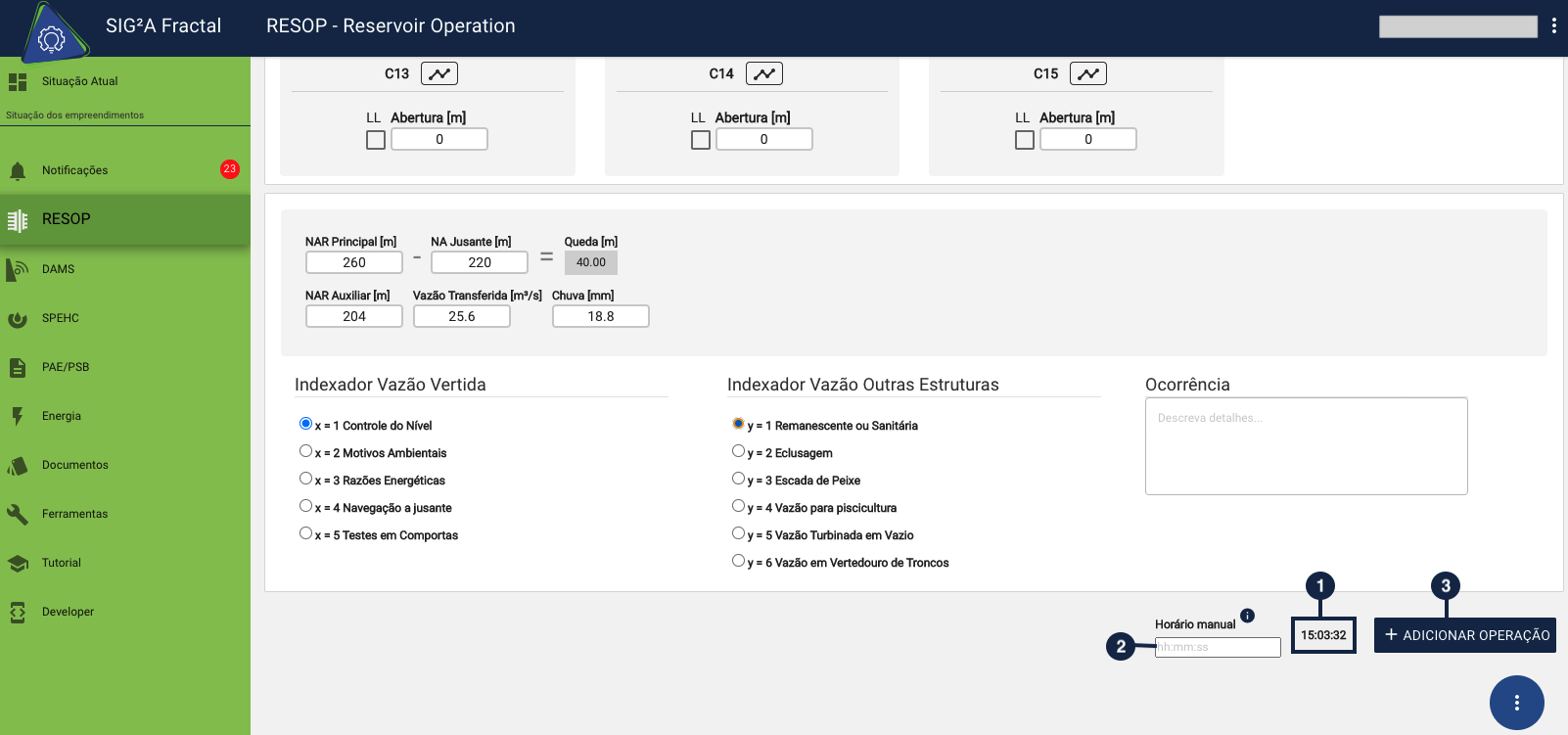Image resolution: width=1568 pixels, height=735 pixels.
Task: Click the RESOP sidebar icon
Action: tap(18, 220)
